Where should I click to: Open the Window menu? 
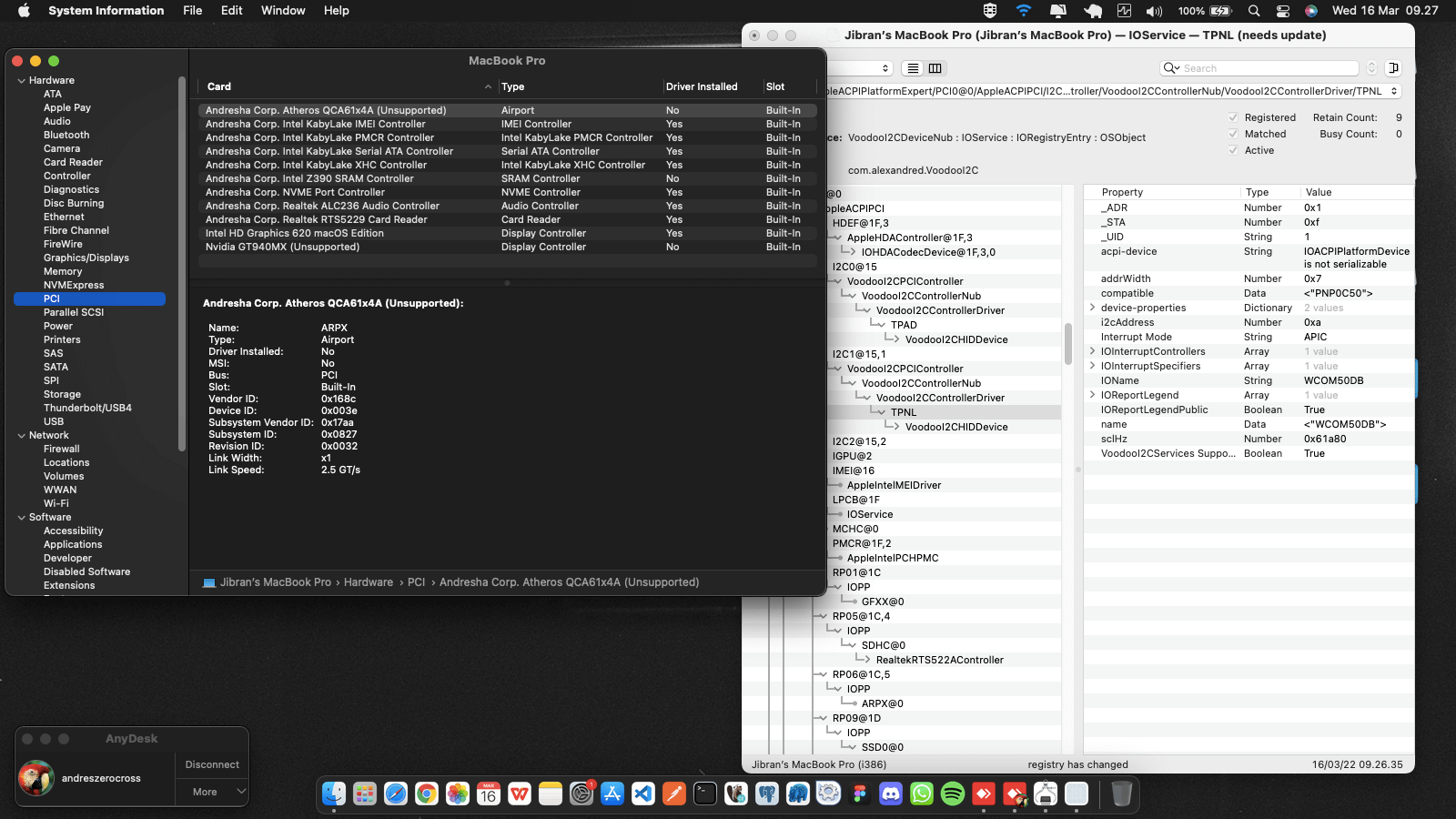[x=283, y=11]
